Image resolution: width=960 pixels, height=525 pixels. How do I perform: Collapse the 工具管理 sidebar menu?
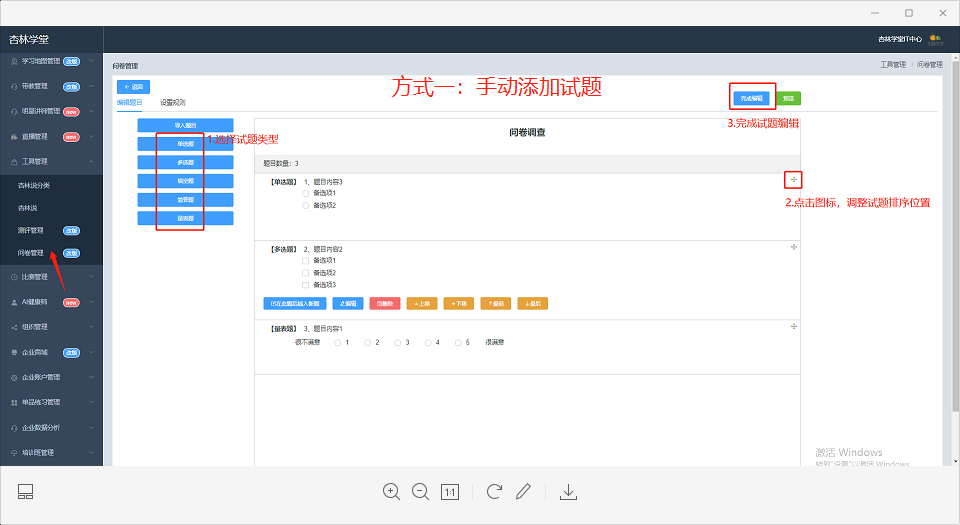[51, 162]
